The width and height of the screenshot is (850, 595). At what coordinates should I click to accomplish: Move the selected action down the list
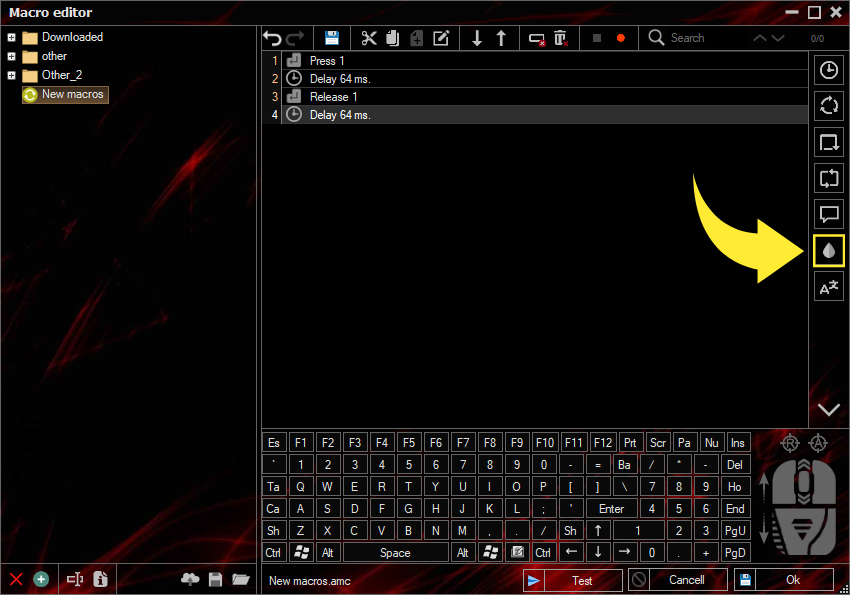tap(477, 37)
